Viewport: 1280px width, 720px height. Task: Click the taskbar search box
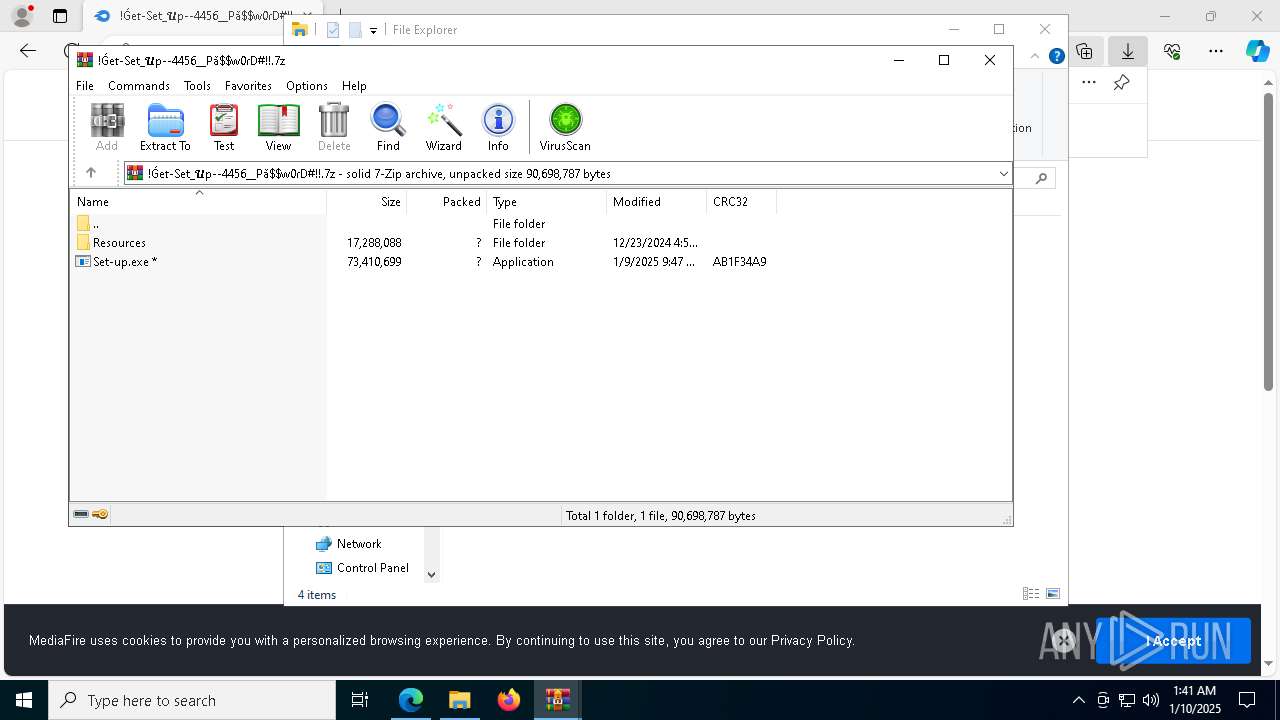click(192, 700)
